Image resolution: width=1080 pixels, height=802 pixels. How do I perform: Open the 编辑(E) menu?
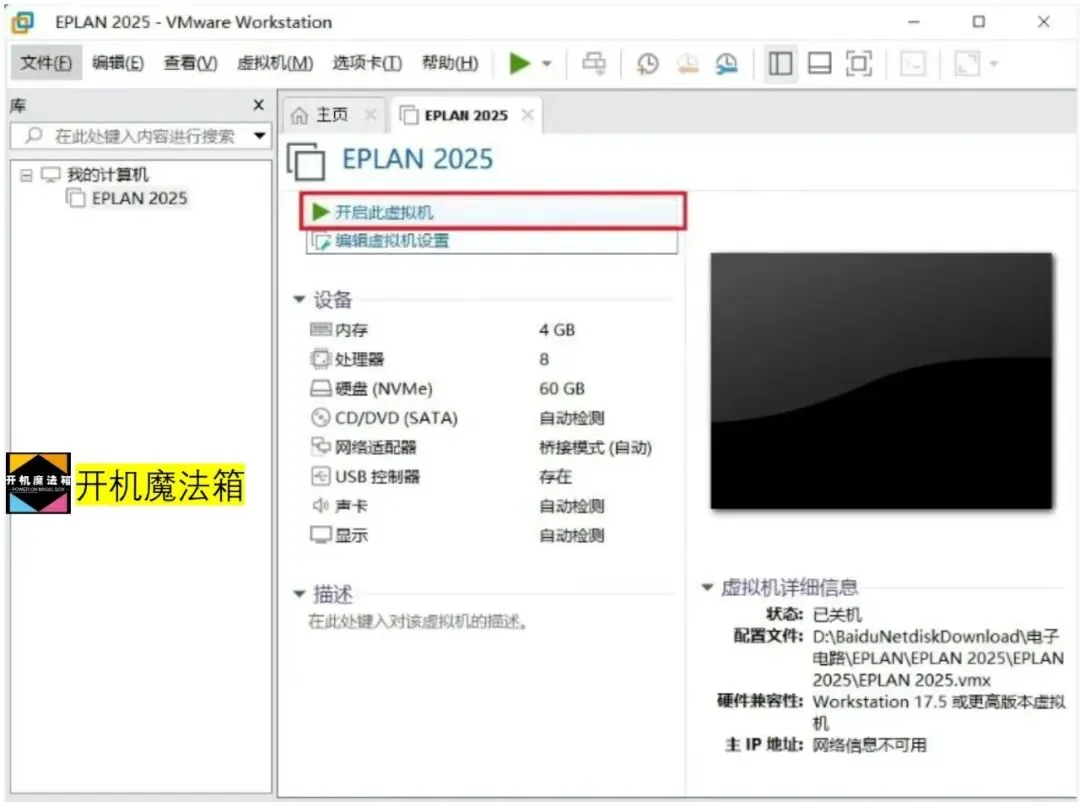(x=118, y=63)
